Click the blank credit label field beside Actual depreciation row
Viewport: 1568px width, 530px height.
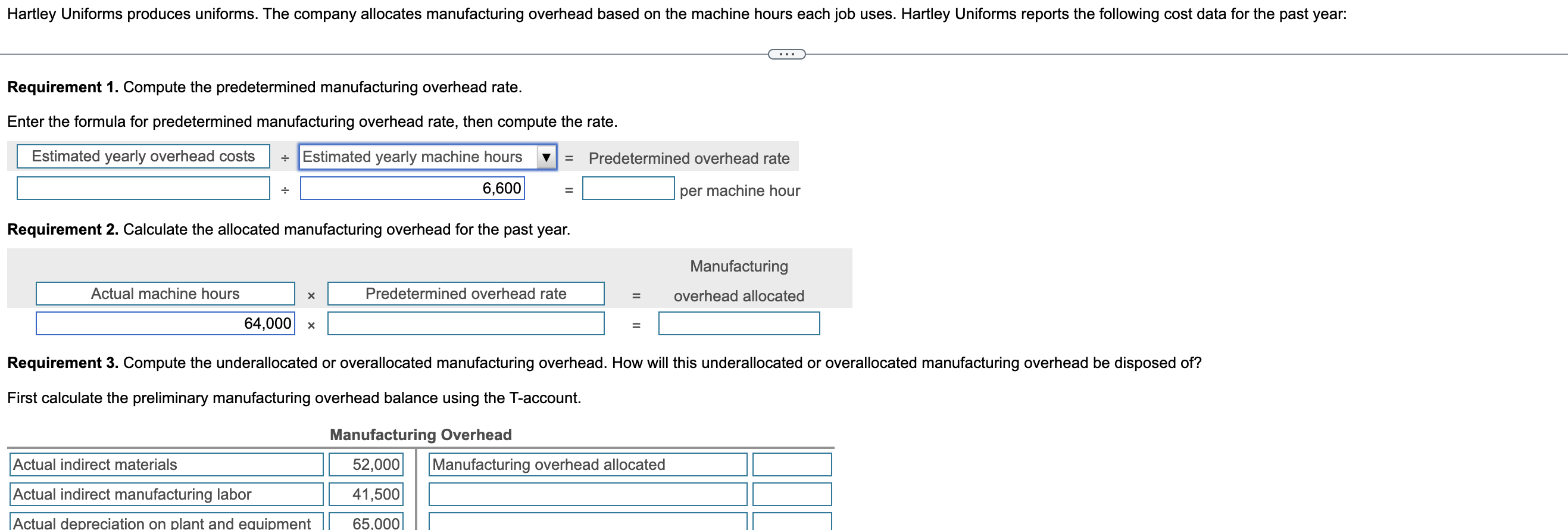588,522
